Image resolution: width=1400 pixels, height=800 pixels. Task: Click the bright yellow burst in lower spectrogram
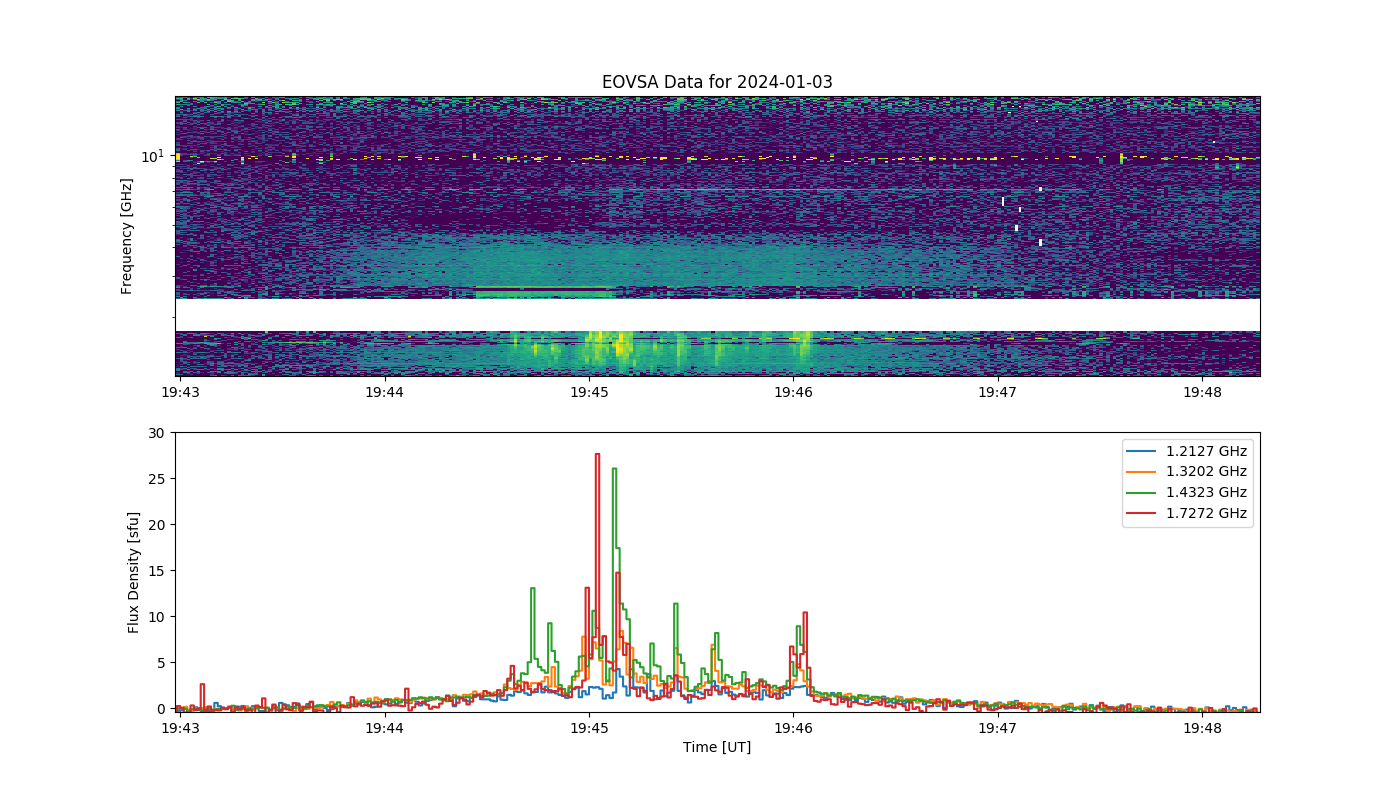(x=621, y=346)
